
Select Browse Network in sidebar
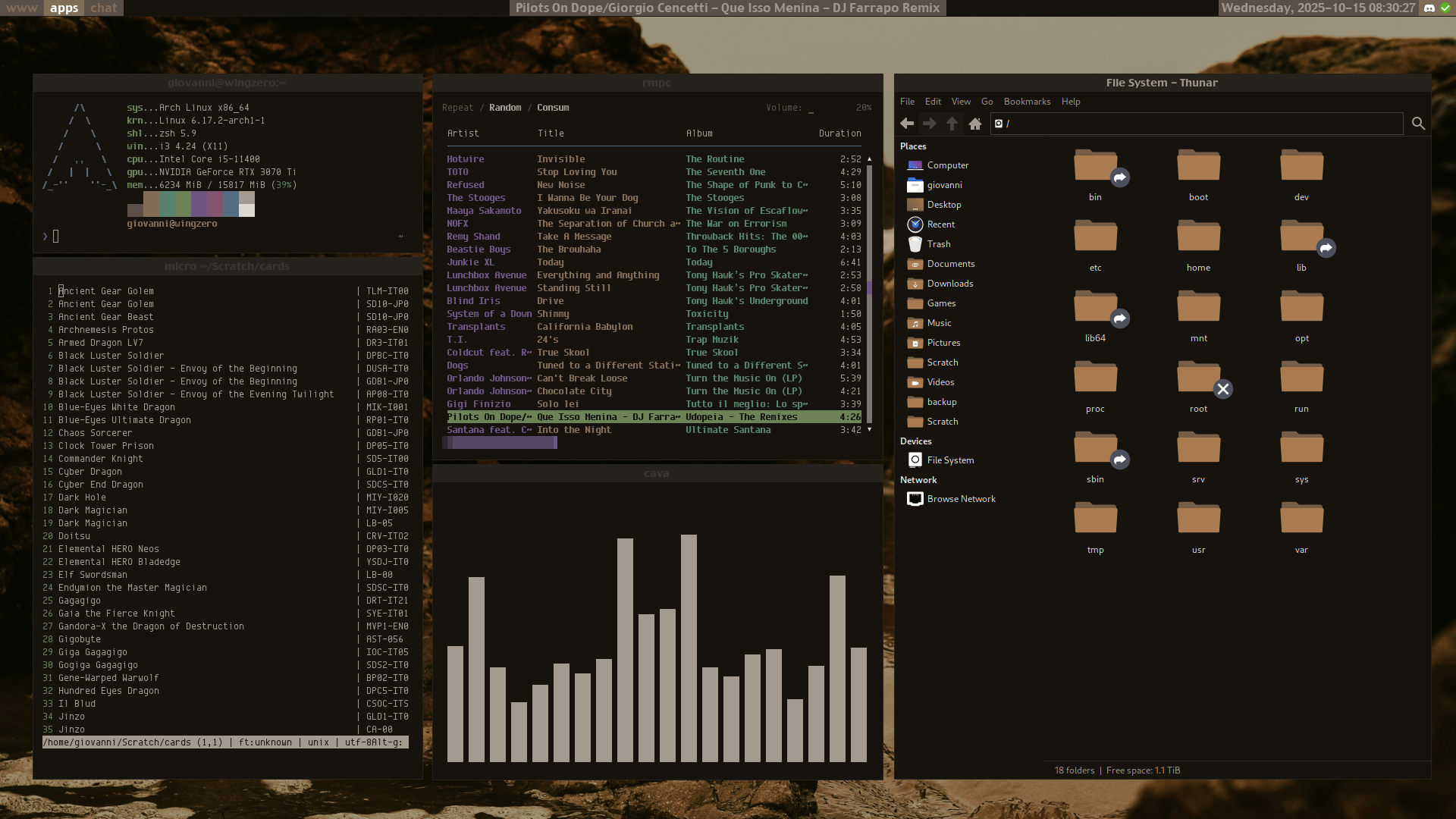(961, 499)
